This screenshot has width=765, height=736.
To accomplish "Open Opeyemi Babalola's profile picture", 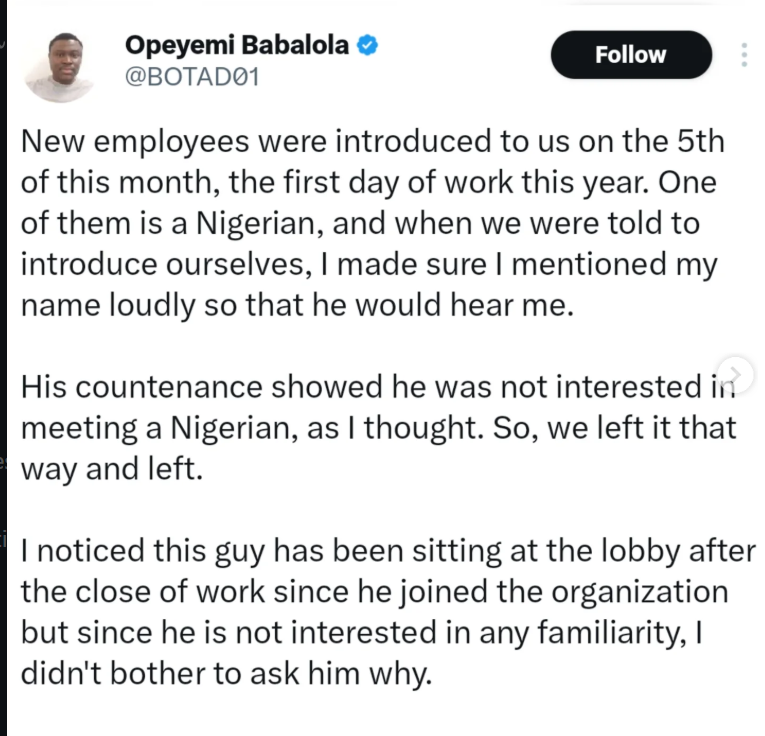I will point(59,64).
